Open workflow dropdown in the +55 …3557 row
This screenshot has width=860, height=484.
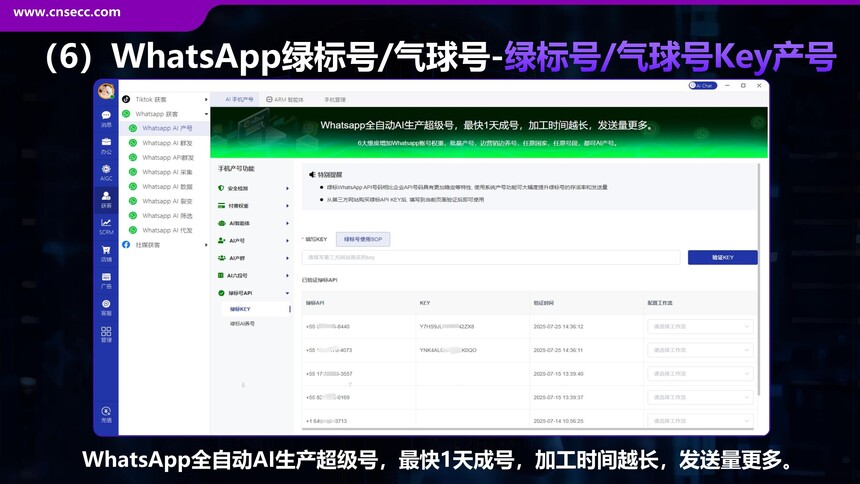(x=700, y=374)
